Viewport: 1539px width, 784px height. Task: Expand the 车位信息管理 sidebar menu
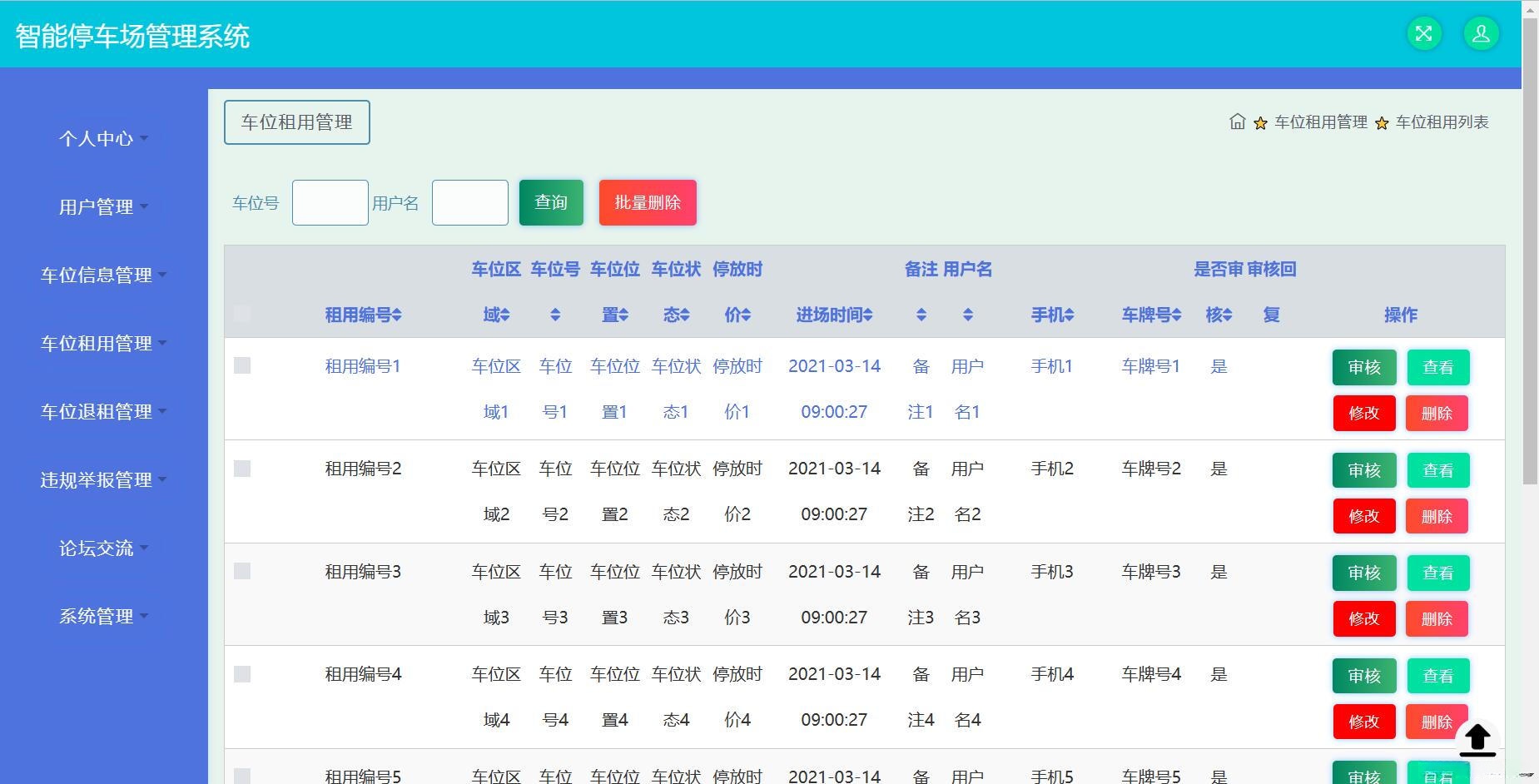[x=103, y=275]
